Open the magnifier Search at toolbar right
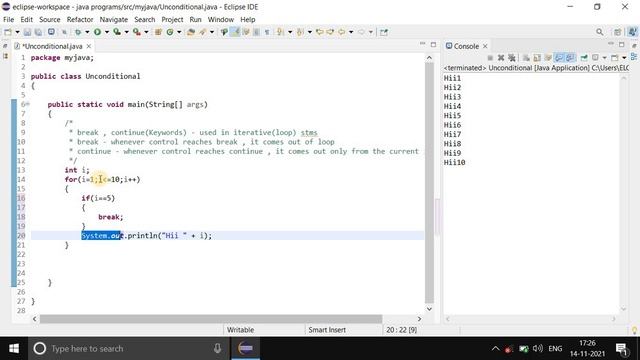The height and width of the screenshot is (360, 640). coord(599,32)
